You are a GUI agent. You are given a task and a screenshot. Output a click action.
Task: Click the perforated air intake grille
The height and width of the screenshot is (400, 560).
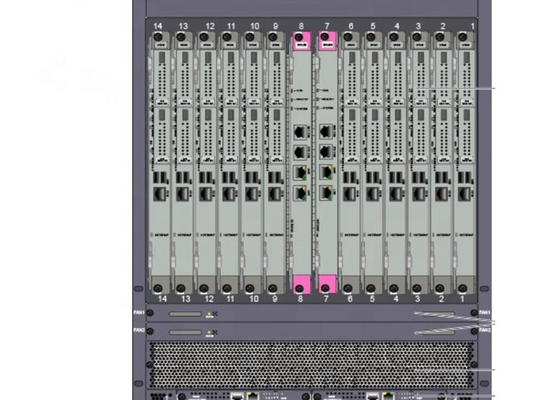point(312,365)
